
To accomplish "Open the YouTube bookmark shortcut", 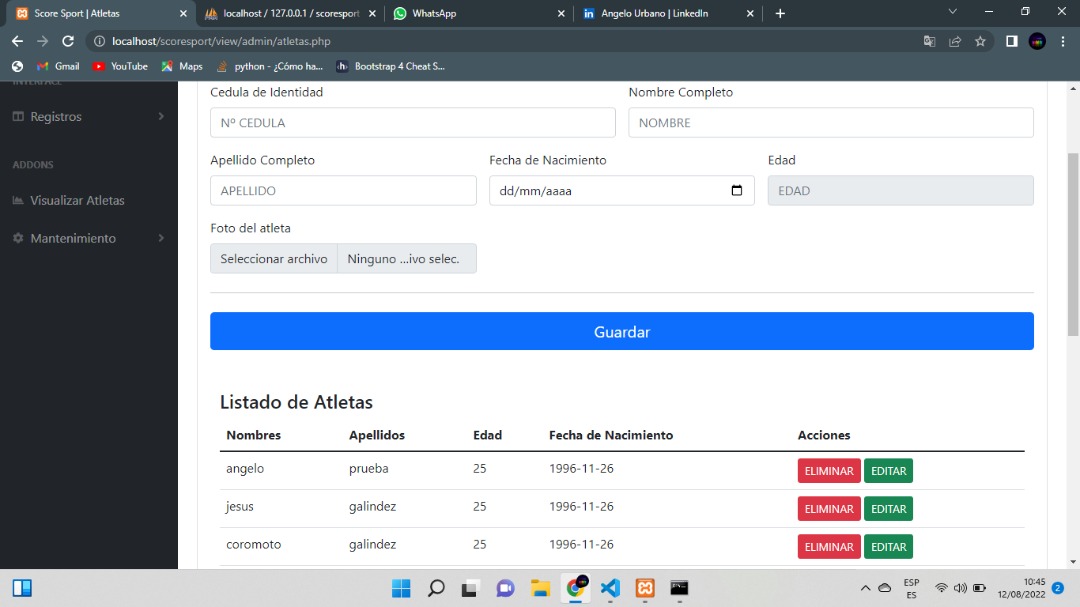I will (x=120, y=66).
